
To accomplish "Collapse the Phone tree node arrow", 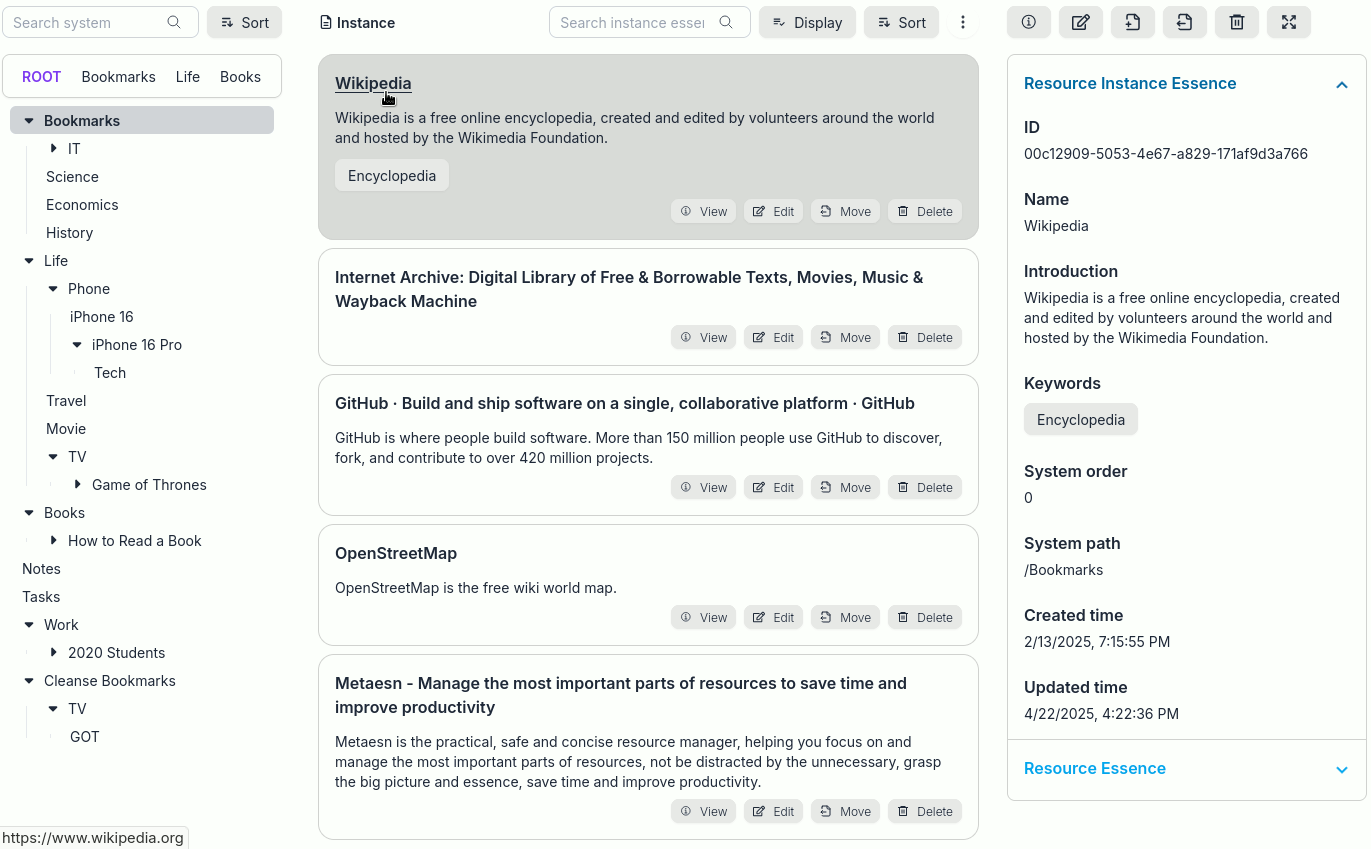I will [53, 288].
